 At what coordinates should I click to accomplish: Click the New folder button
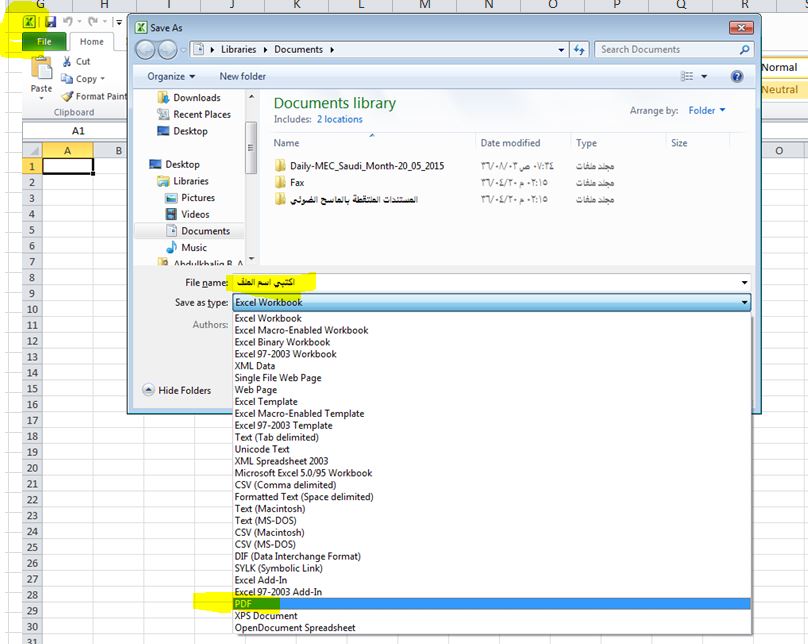coord(243,76)
